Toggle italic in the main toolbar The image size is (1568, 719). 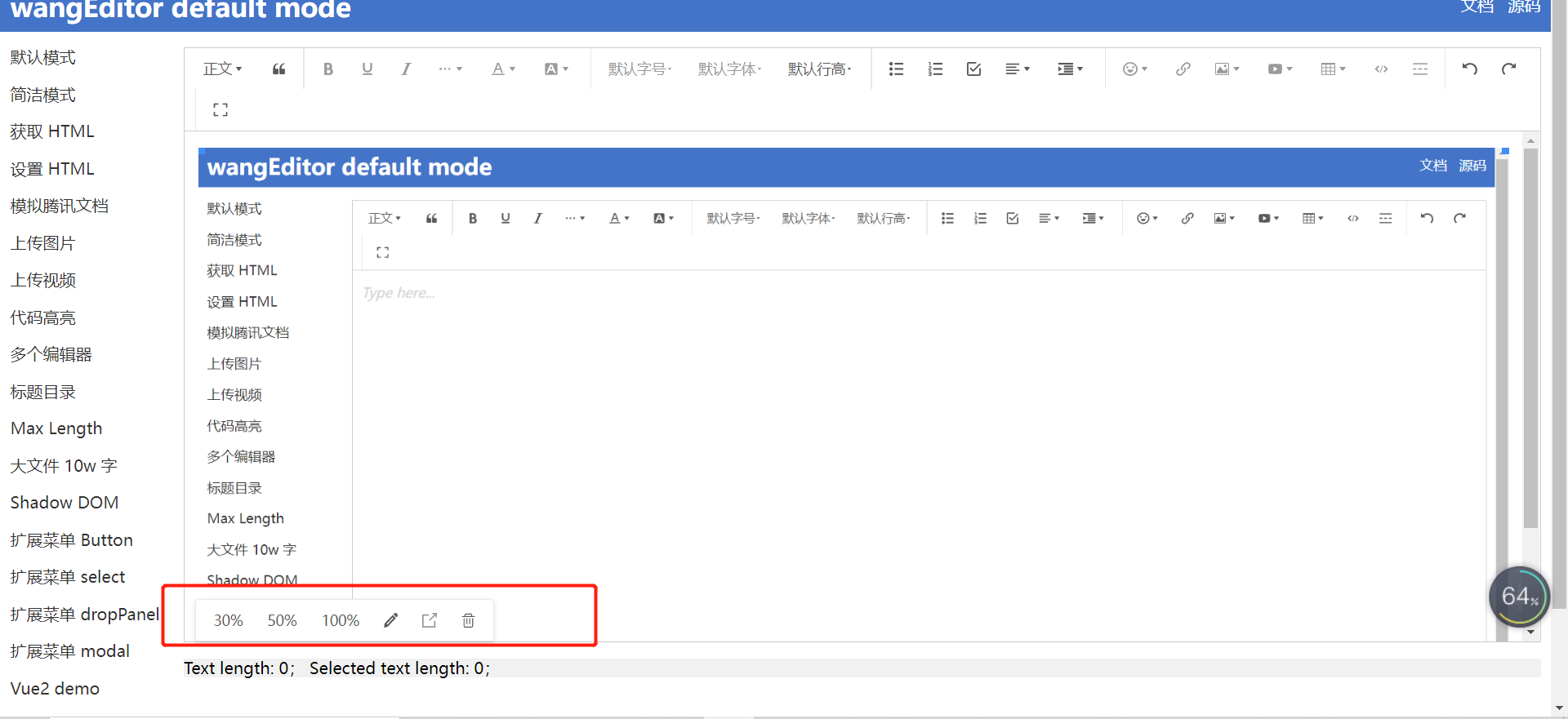pos(406,69)
